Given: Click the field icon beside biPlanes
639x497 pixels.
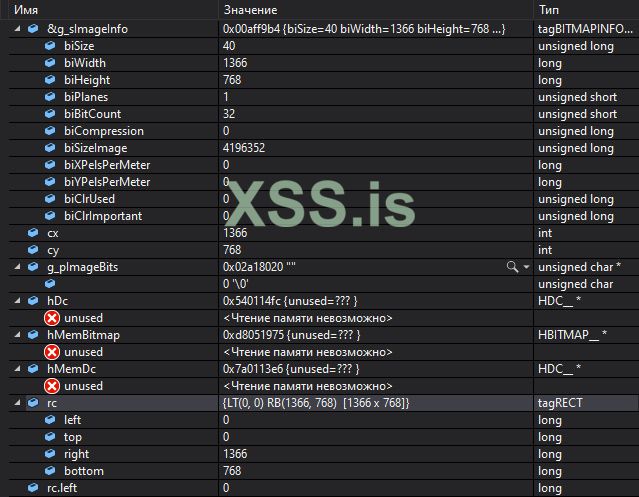Looking at the screenshot, I should (x=50, y=97).
